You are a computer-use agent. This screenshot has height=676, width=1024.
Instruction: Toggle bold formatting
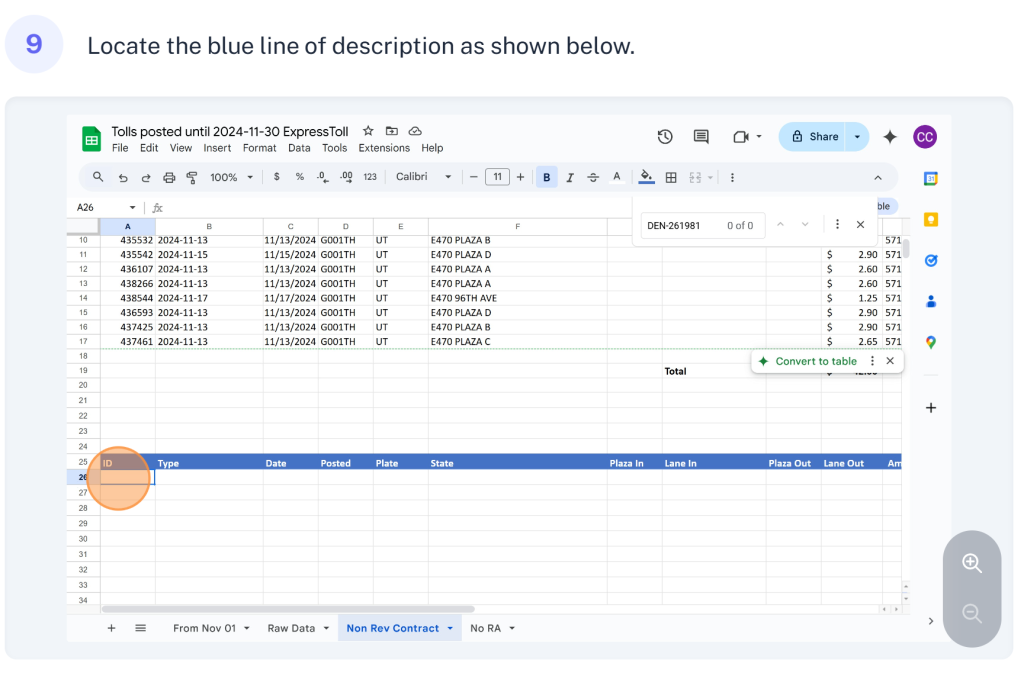(x=547, y=177)
